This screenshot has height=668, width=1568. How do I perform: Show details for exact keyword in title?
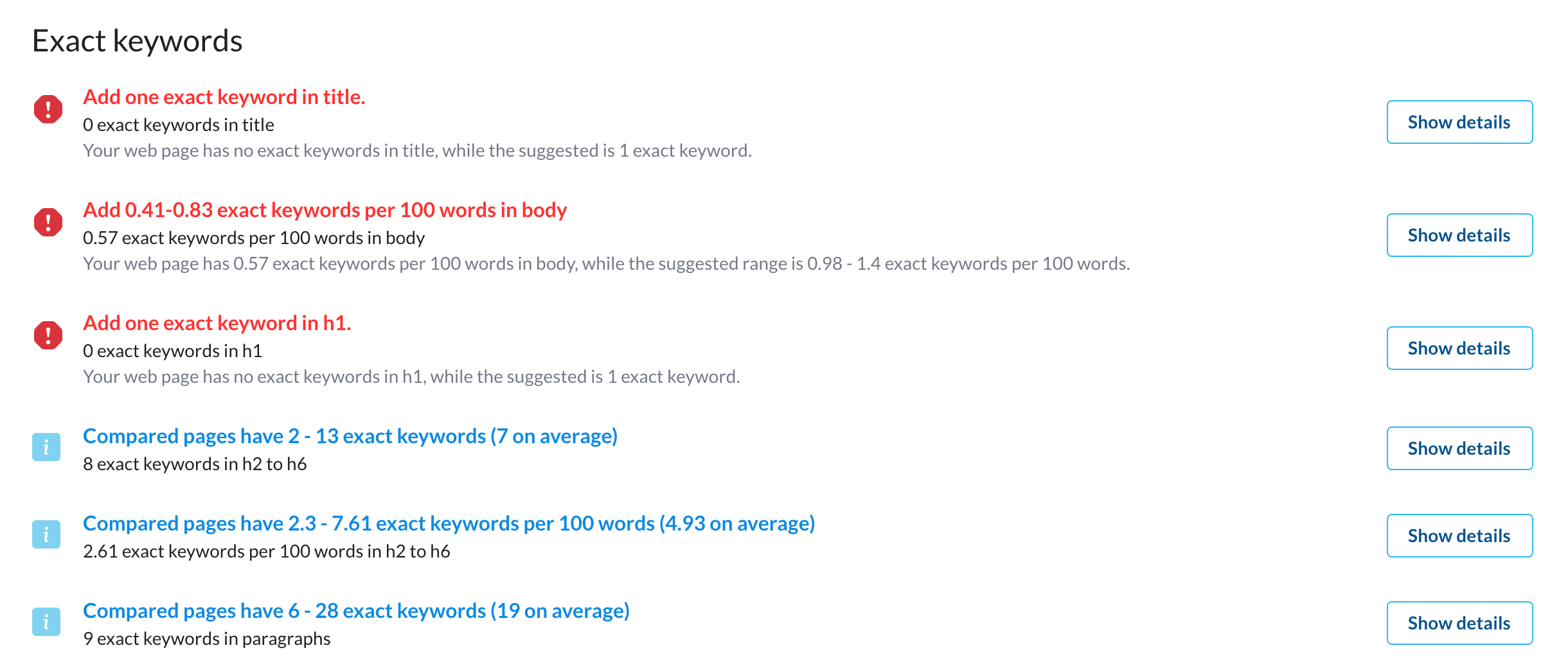(1459, 122)
